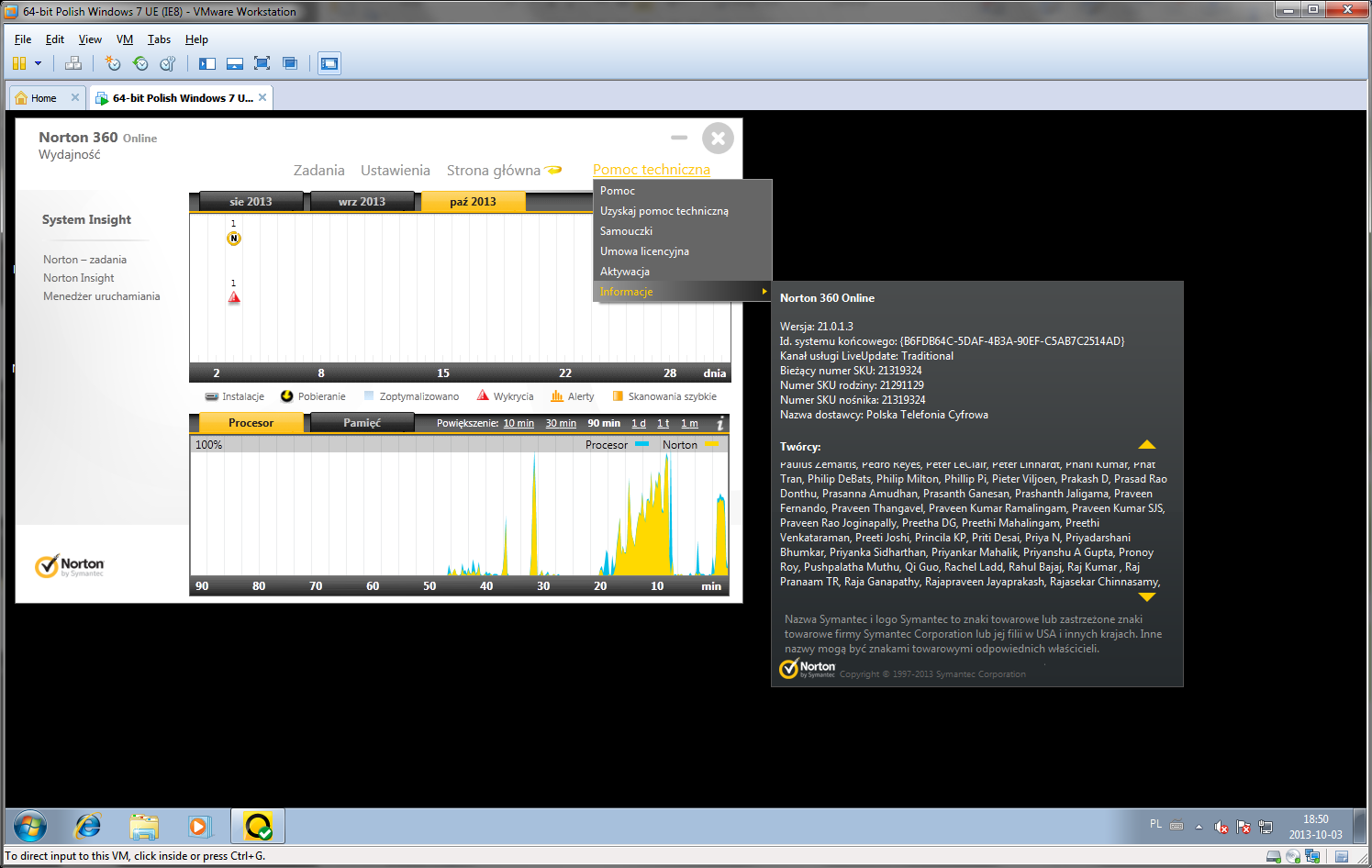Image resolution: width=1372 pixels, height=868 pixels.
Task: Open the VM menu in the menu bar
Action: [125, 39]
